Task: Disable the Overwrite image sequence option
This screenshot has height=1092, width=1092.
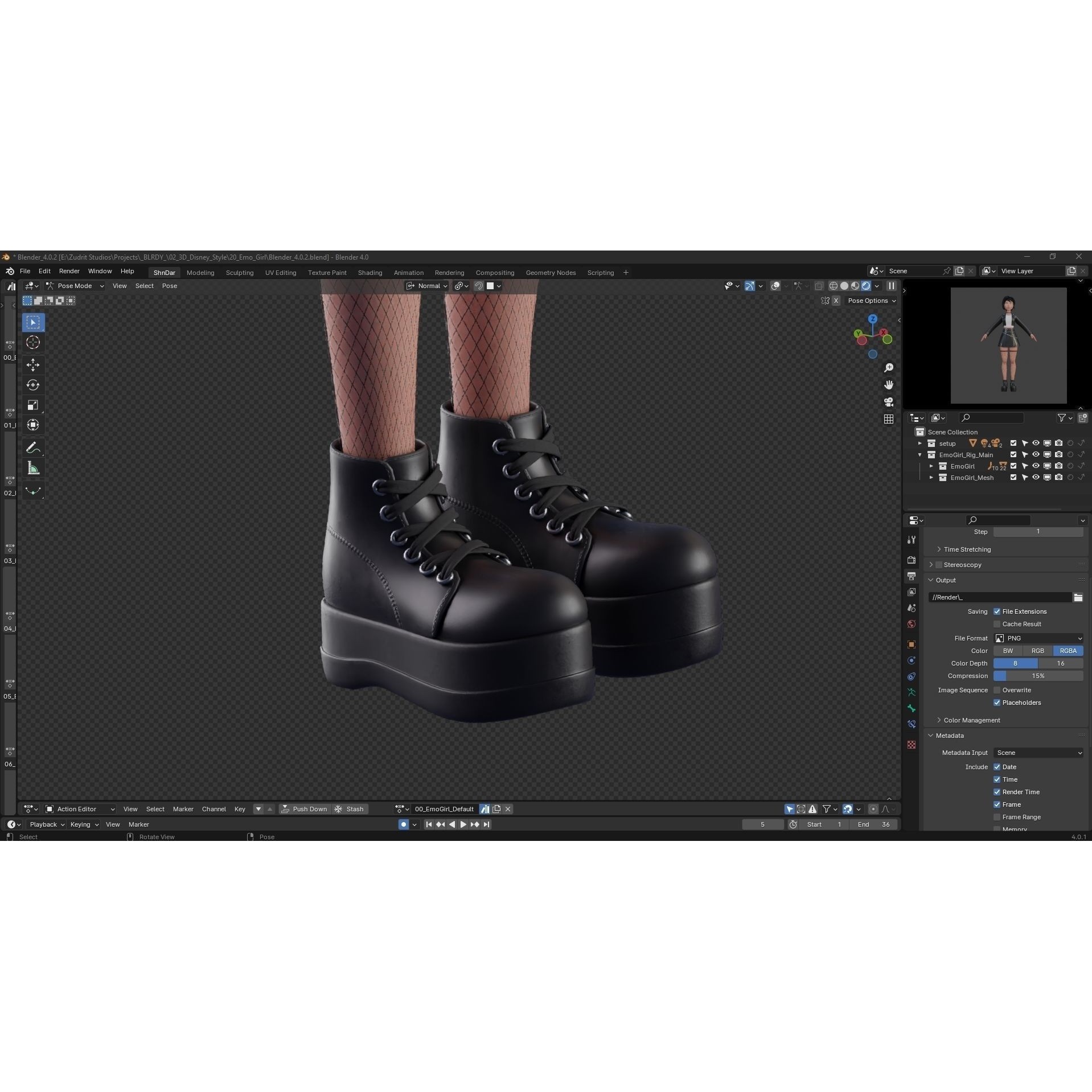Action: point(997,690)
